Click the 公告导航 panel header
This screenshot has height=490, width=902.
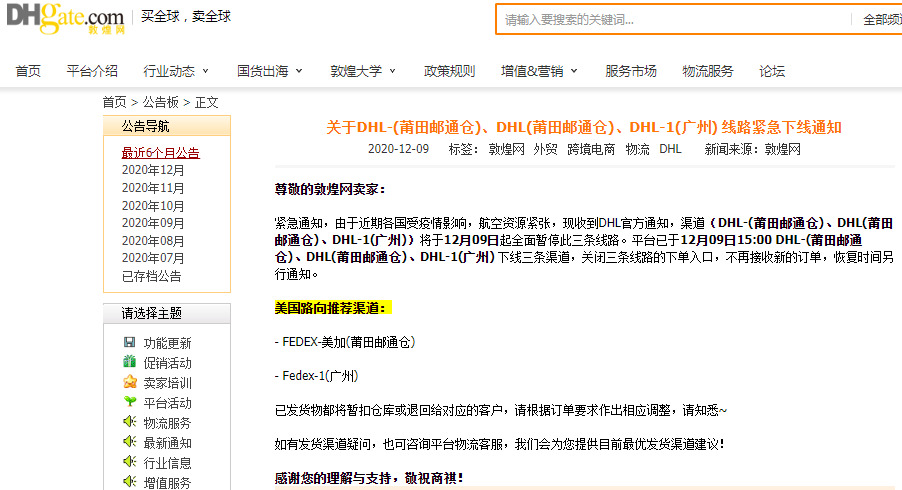click(x=167, y=126)
